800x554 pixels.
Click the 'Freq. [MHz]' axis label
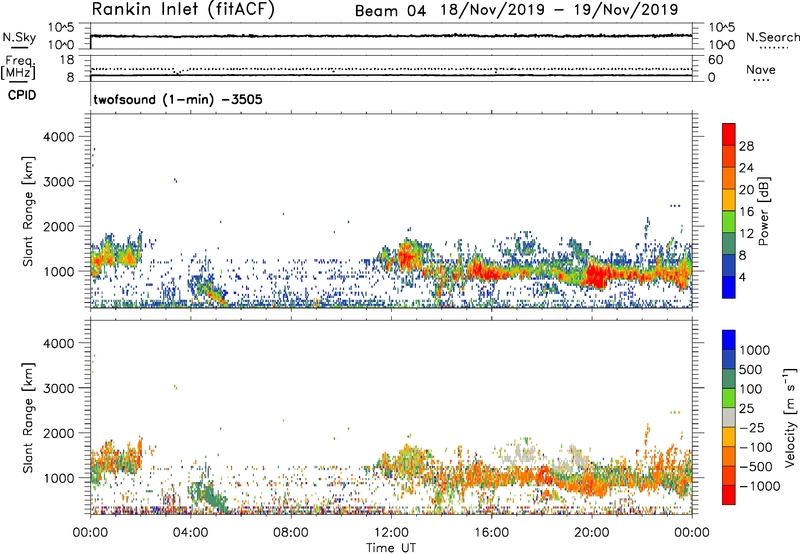click(x=19, y=67)
